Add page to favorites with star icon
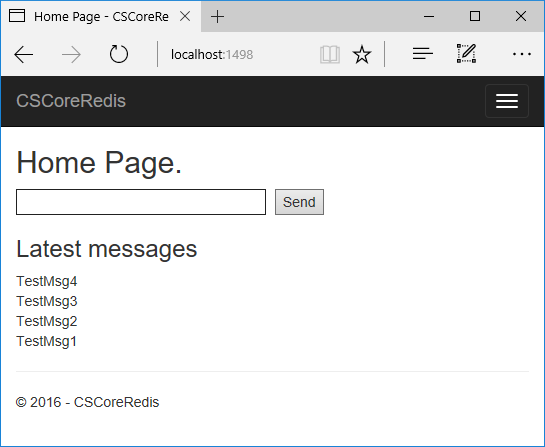 point(362,55)
